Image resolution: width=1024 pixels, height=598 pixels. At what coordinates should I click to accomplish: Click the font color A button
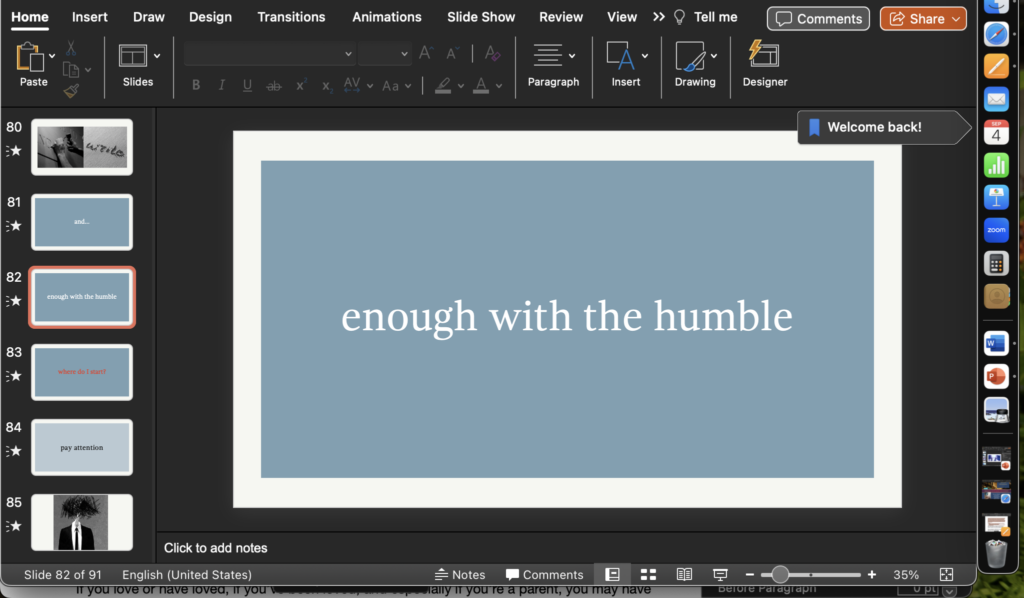481,86
